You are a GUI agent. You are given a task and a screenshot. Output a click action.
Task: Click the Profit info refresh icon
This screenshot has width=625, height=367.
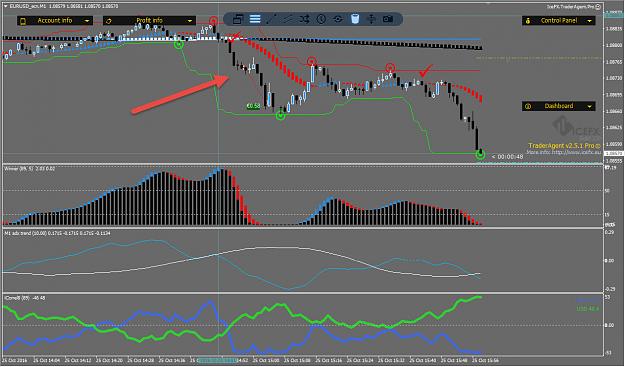point(109,21)
